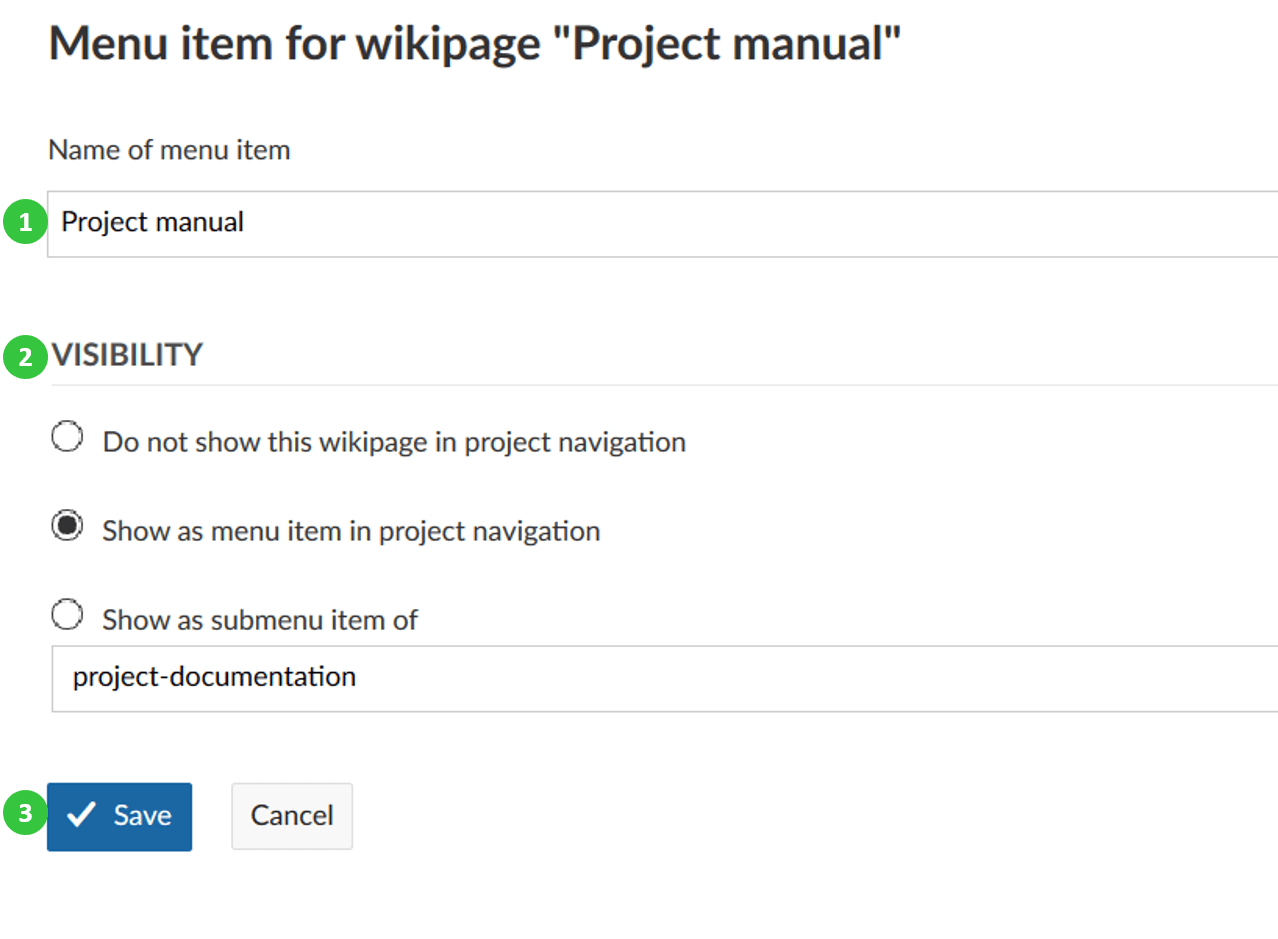Click inside the 'Name of menu item' text field
Viewport: 1278px width, 939px height.
click(x=400, y=223)
